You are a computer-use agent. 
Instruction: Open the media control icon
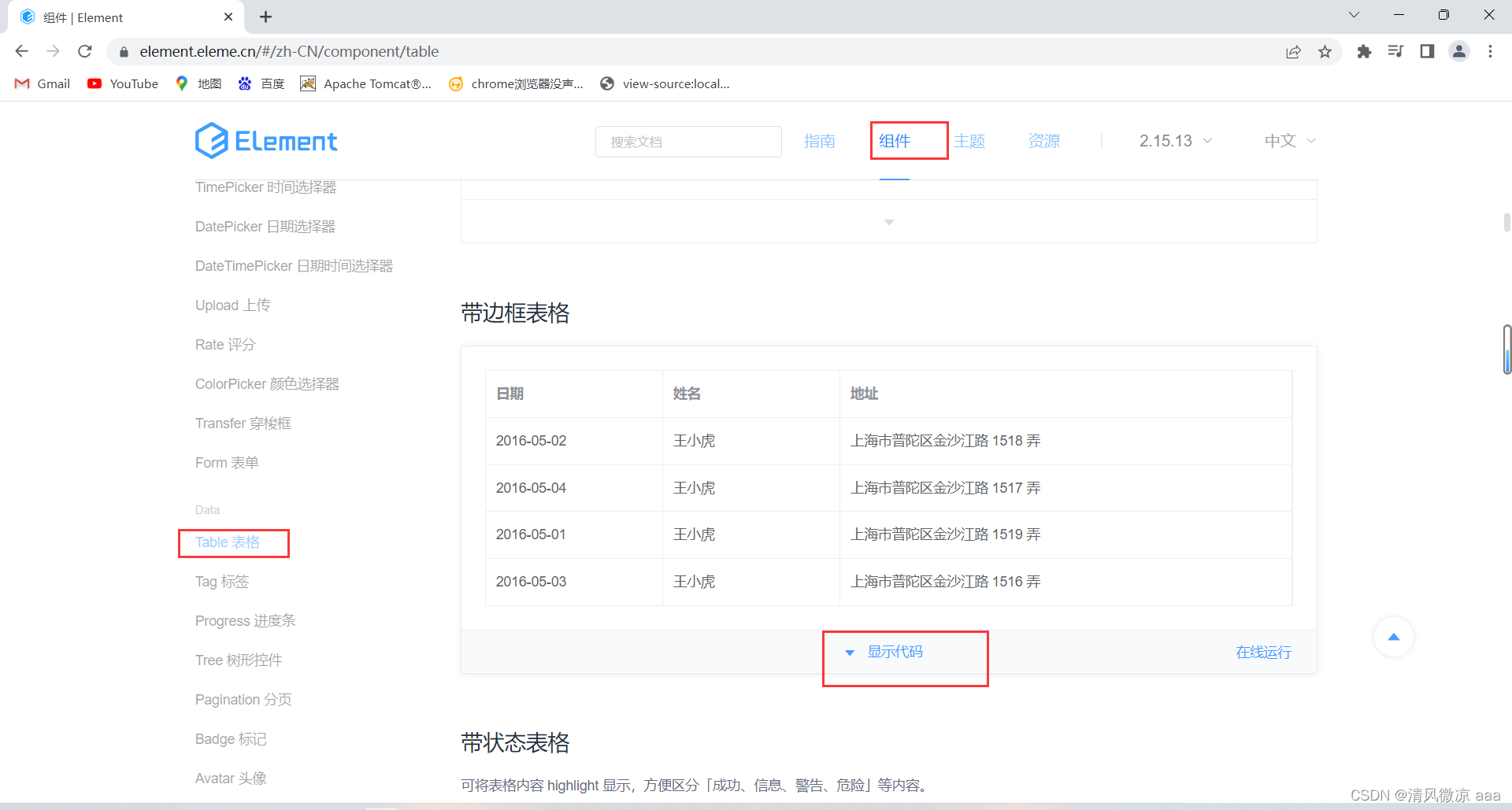pos(1395,51)
